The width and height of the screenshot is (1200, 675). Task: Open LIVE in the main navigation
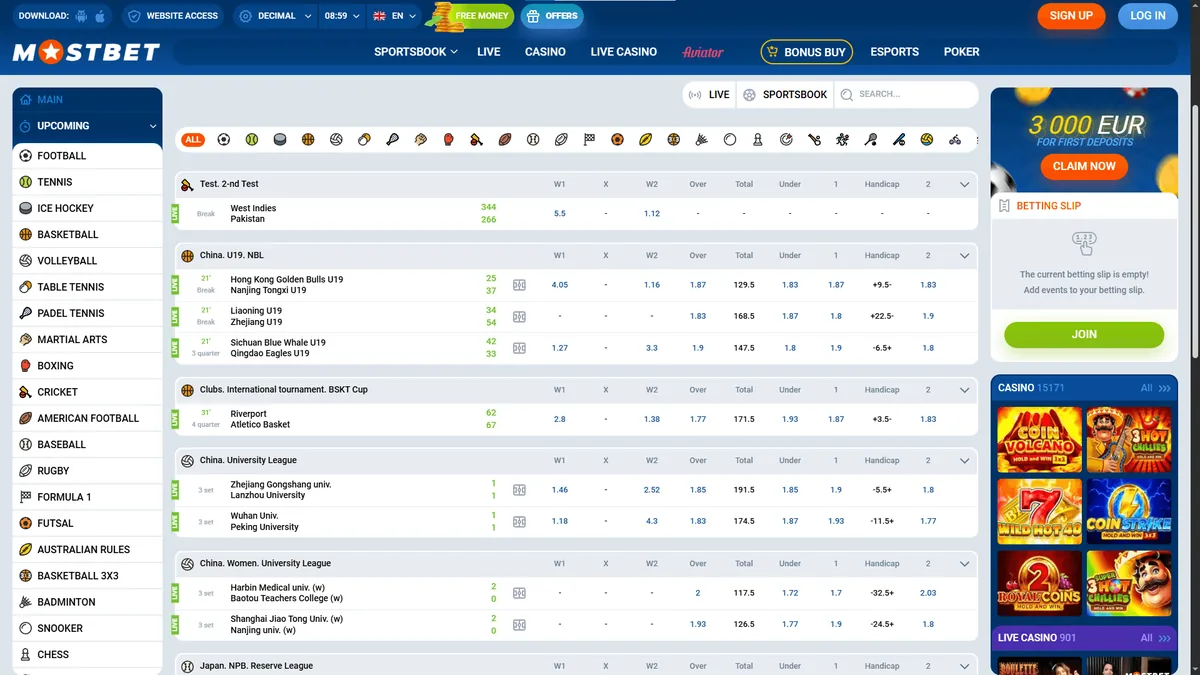point(489,52)
